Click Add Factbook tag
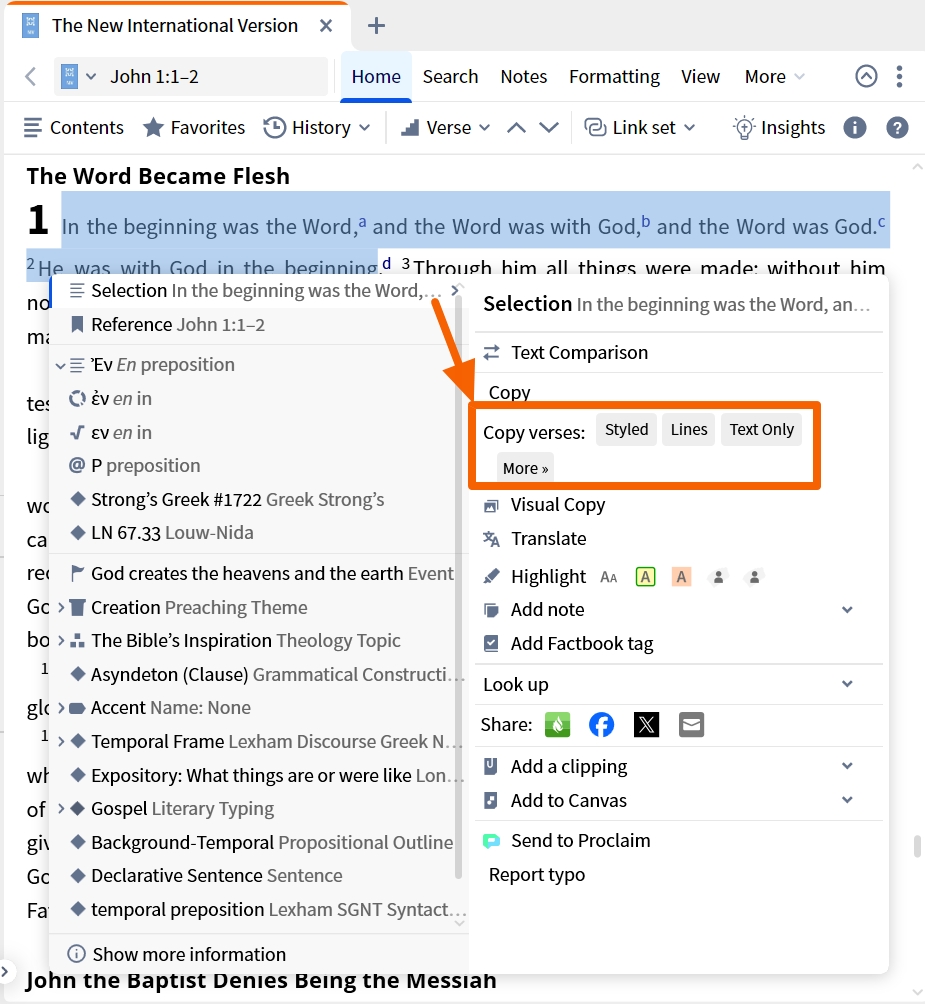925x1004 pixels. tap(568, 644)
